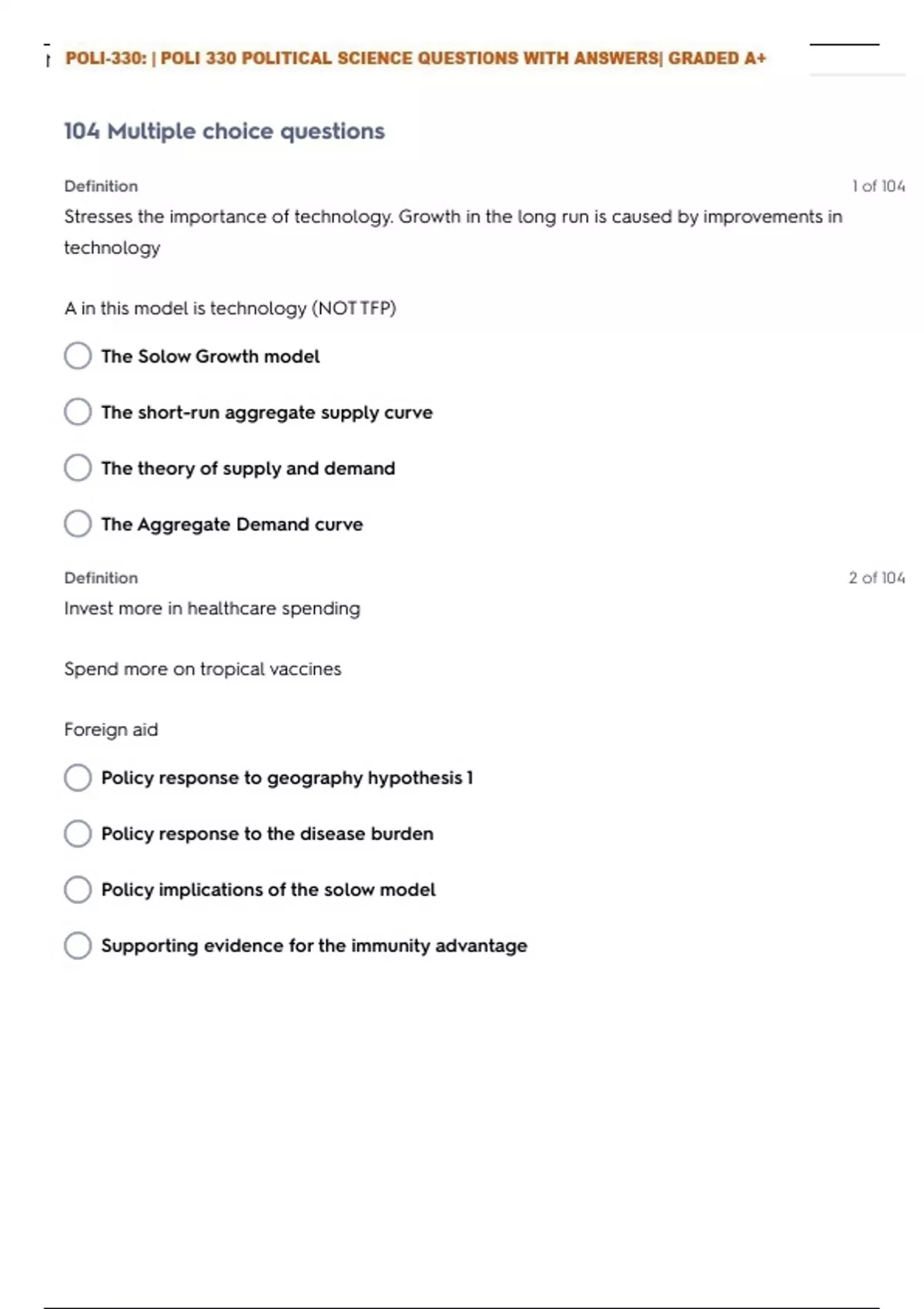Pick the Aggregate Demand curve radio button
Image resolution: width=924 pixels, height=1309 pixels.
pyautogui.click(x=78, y=524)
